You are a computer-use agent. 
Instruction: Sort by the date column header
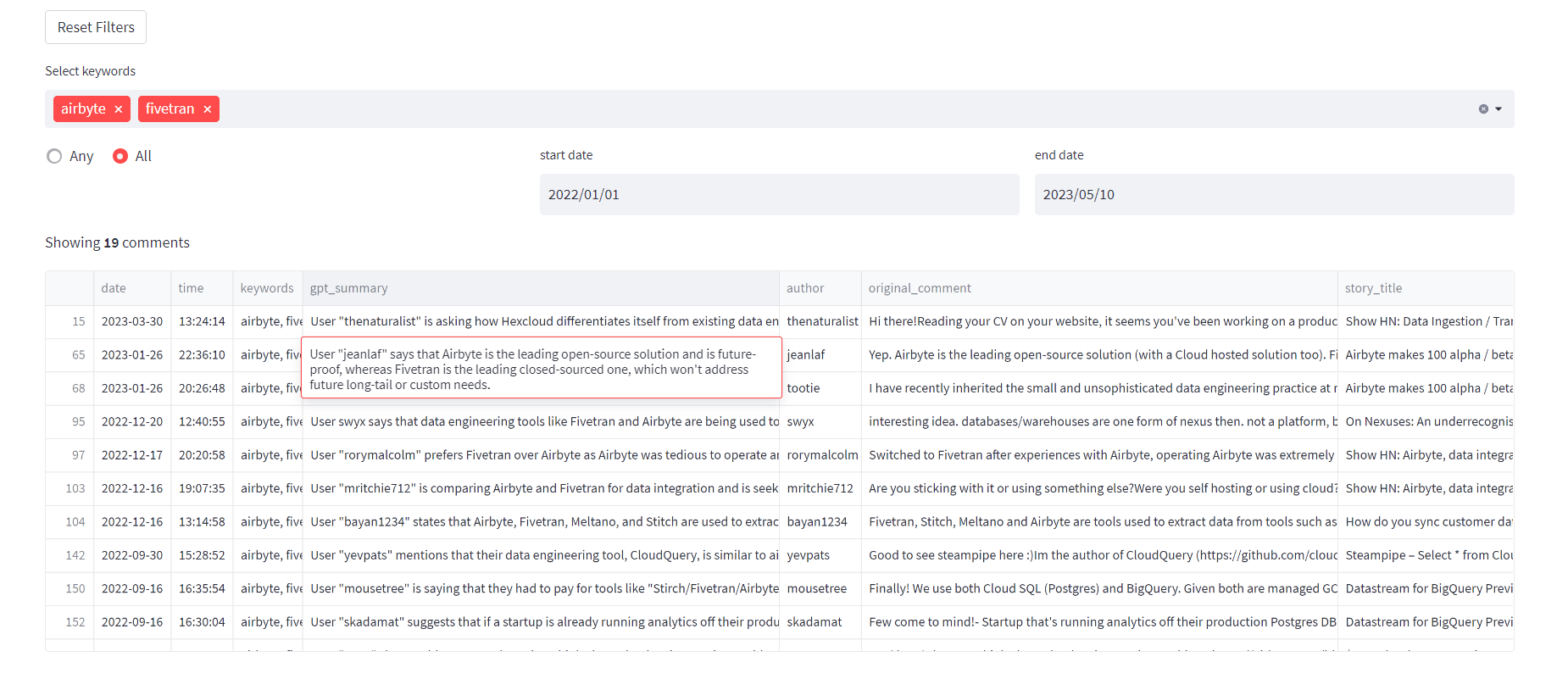132,288
